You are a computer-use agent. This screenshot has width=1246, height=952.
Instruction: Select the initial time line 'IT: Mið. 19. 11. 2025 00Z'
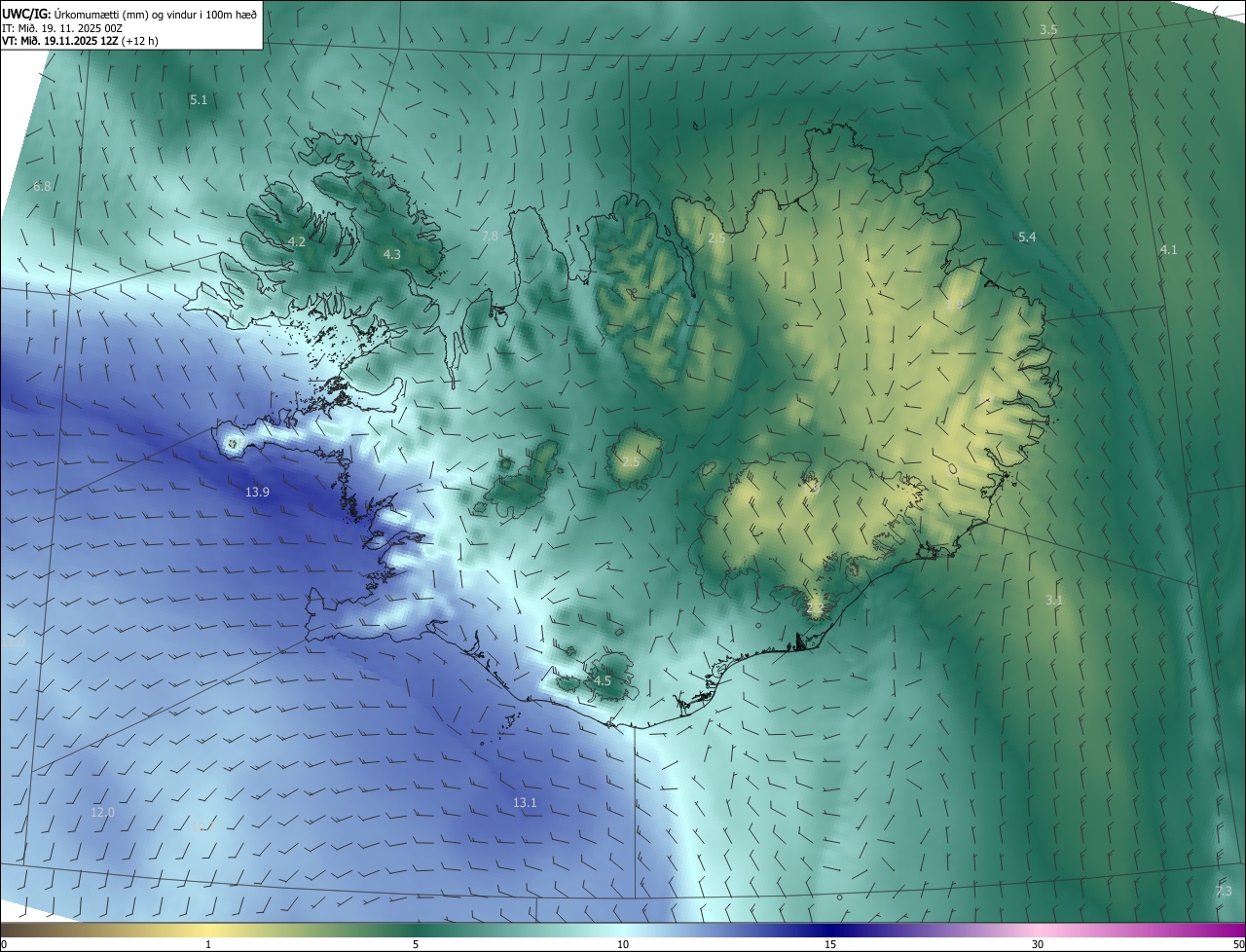click(60, 28)
